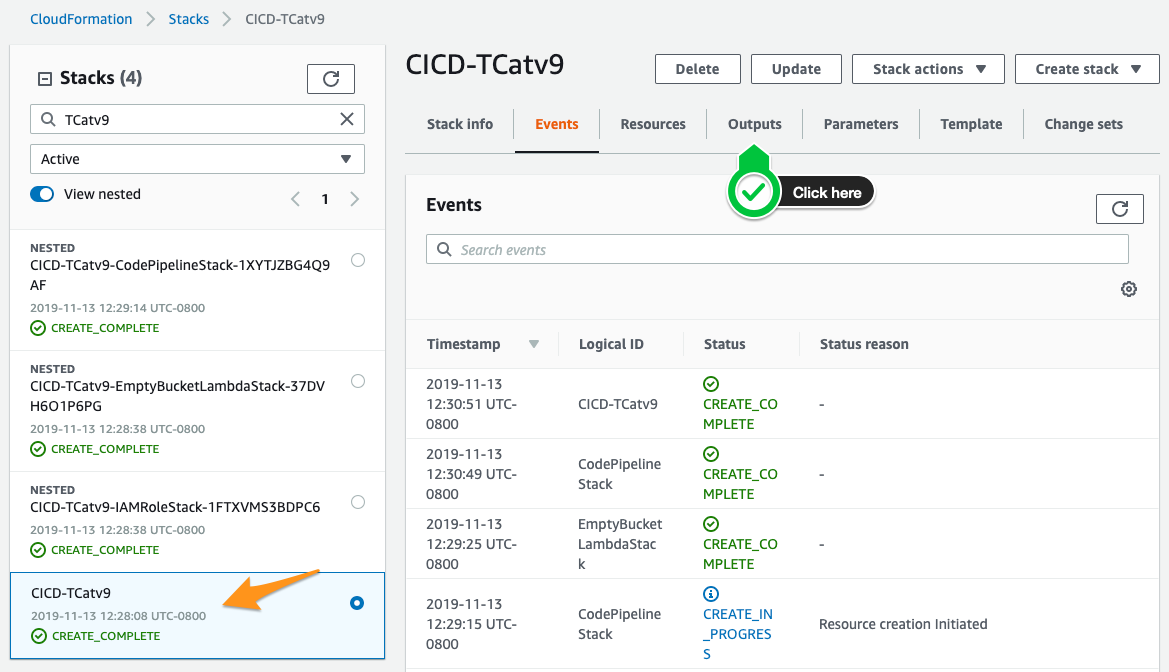This screenshot has width=1169, height=672.
Task: Open CICD-TCatv9-EmptyBucketLambdaStack nested stack
Action: coord(177,396)
